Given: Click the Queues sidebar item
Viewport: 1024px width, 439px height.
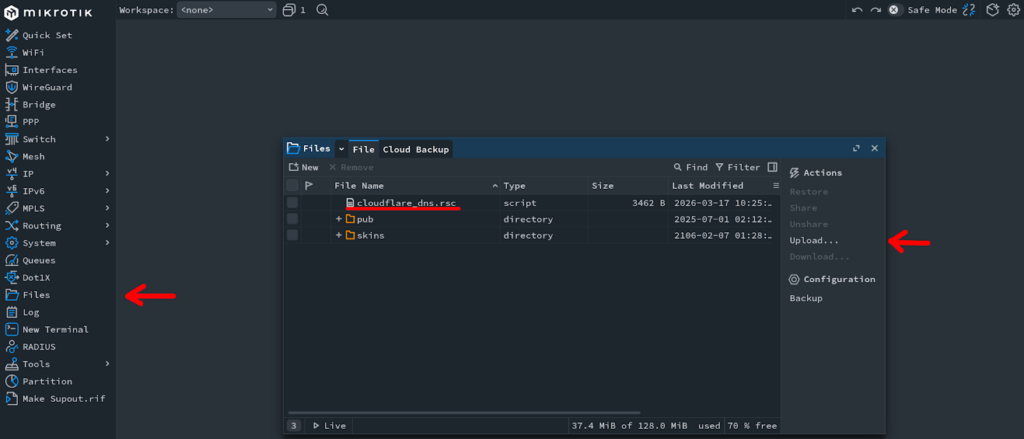Looking at the screenshot, I should point(40,260).
